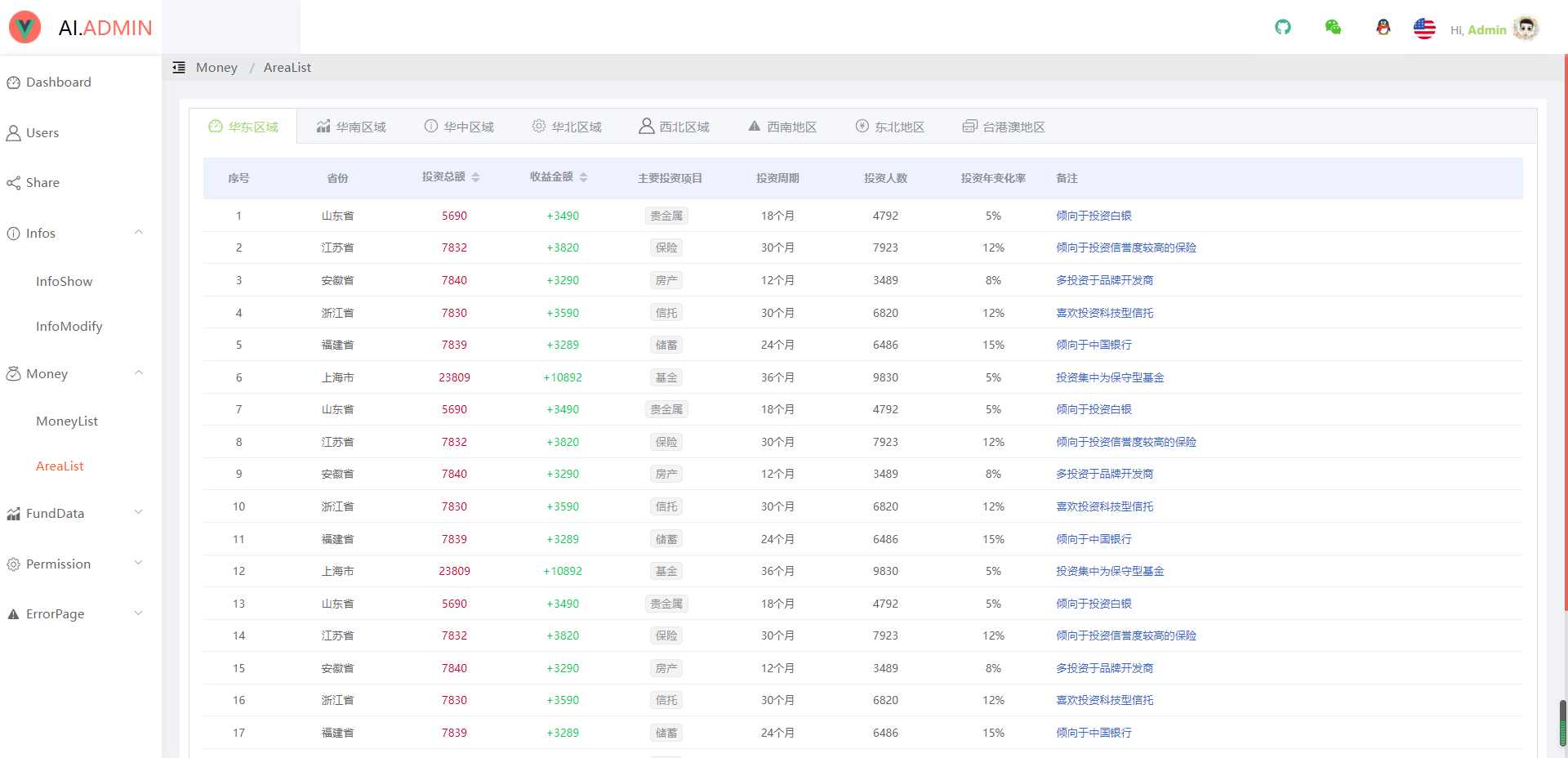The height and width of the screenshot is (758, 1568).
Task: Click the Users person icon
Action: 13,133
